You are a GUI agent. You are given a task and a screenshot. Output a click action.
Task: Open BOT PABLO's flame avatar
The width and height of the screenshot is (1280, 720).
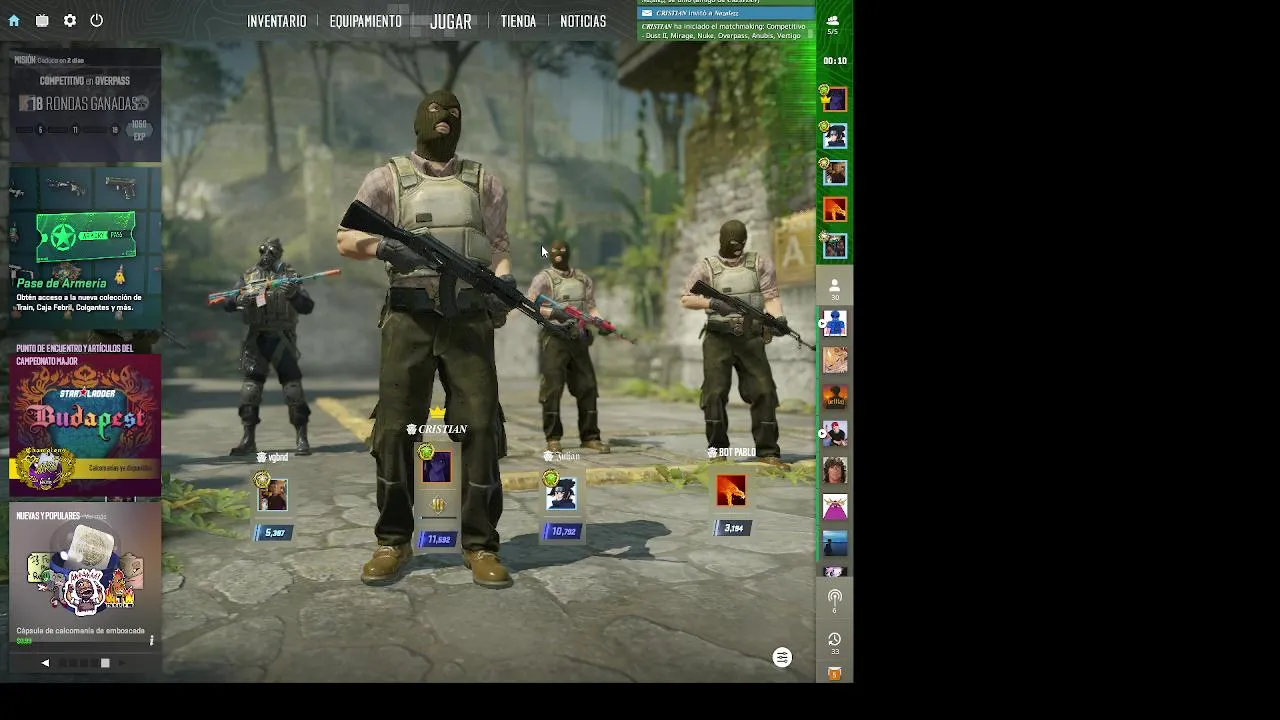click(731, 490)
